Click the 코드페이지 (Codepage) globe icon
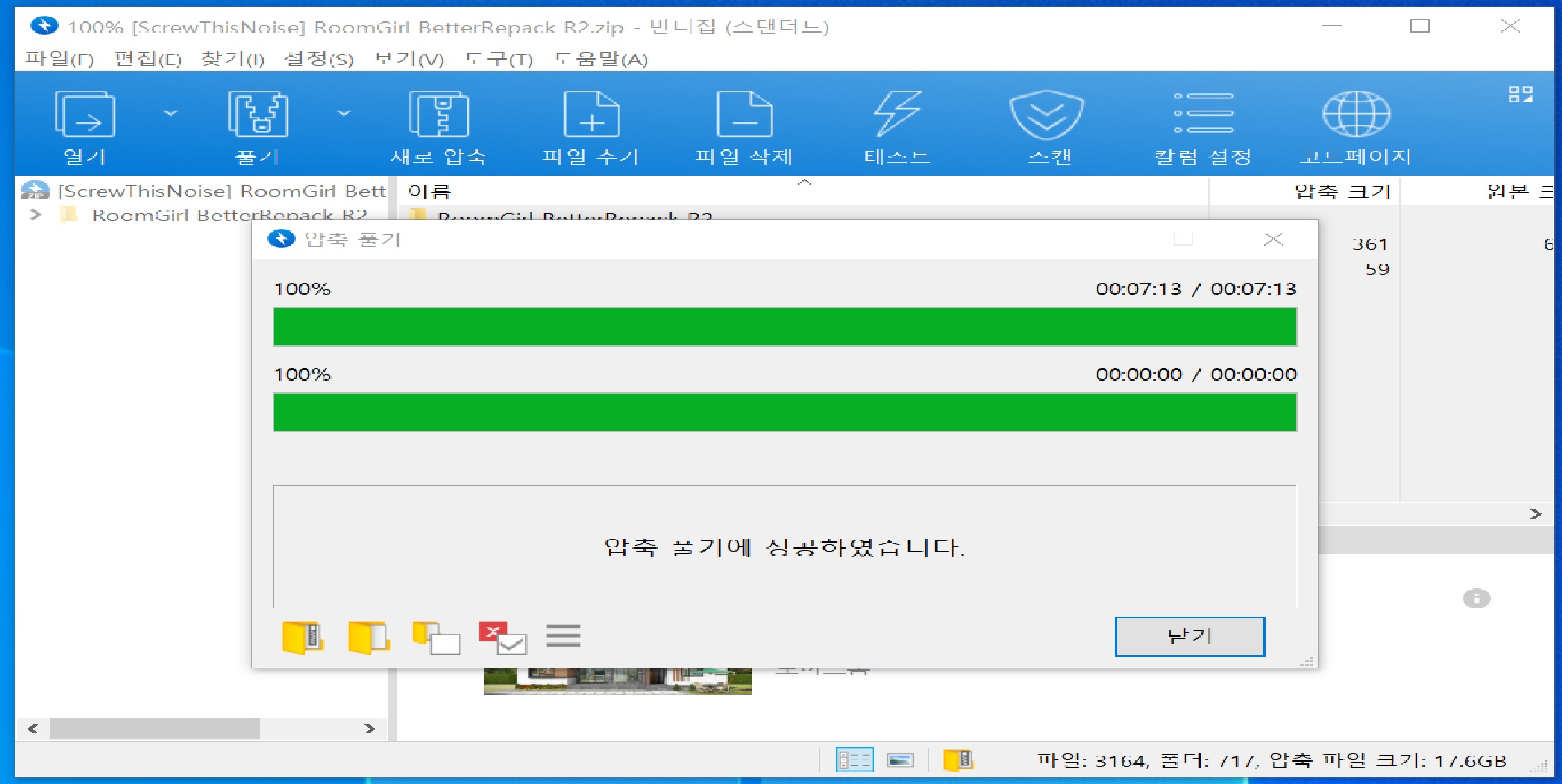This screenshot has height=784, width=1562. pos(1356,115)
